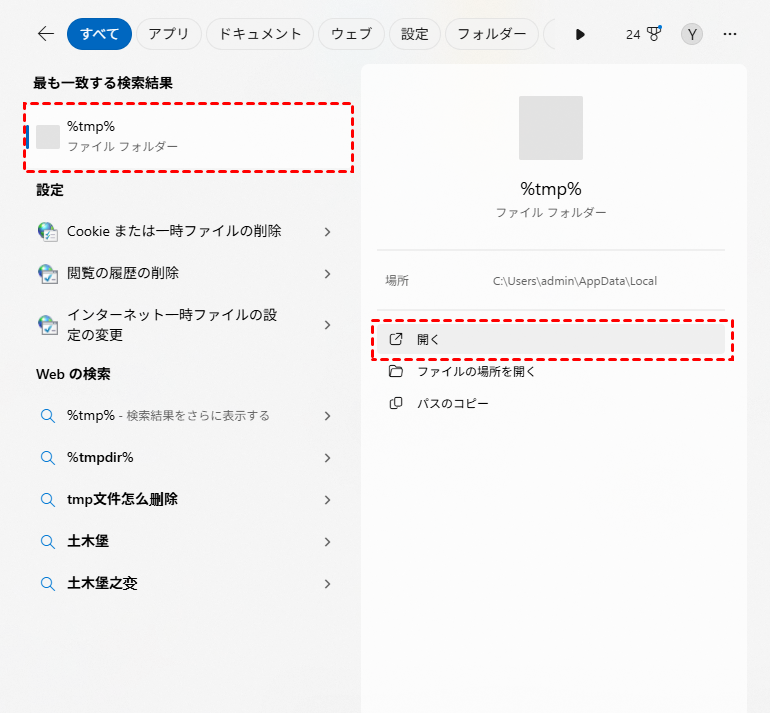770x713 pixels.
Task: Expand the %tmpdir% chevron
Action: tap(328, 458)
